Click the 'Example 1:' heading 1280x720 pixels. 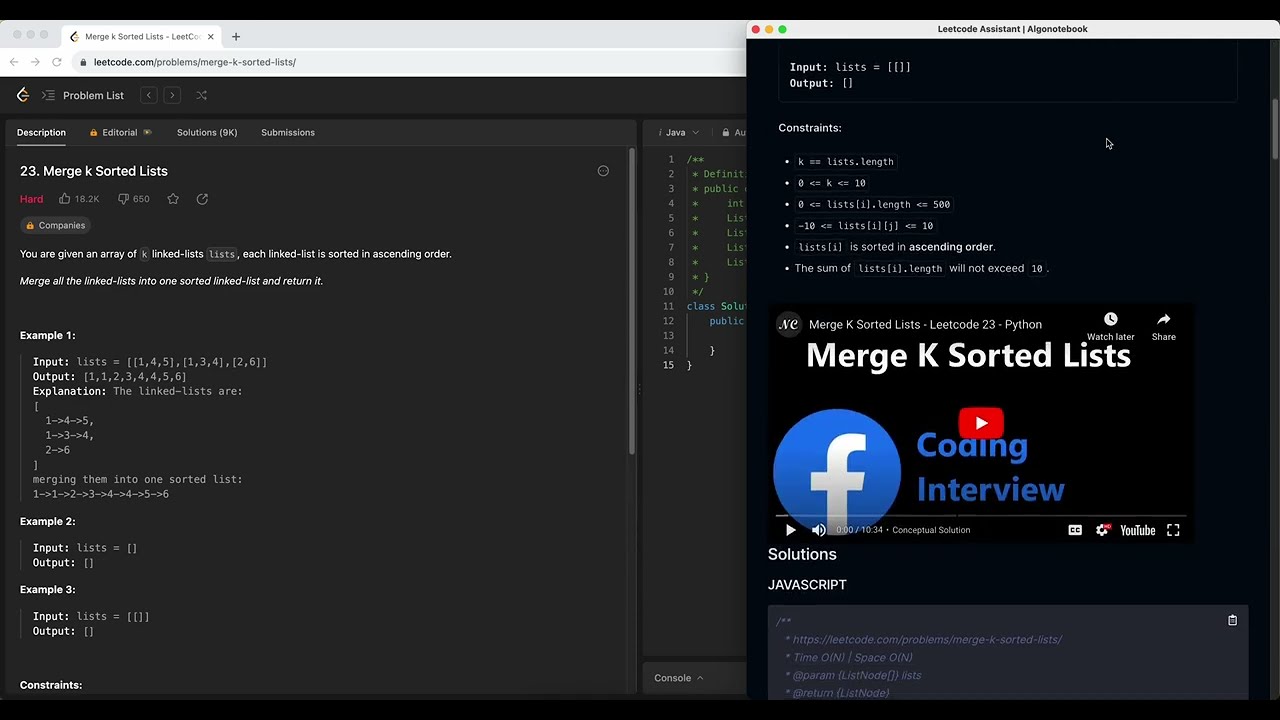pos(47,335)
